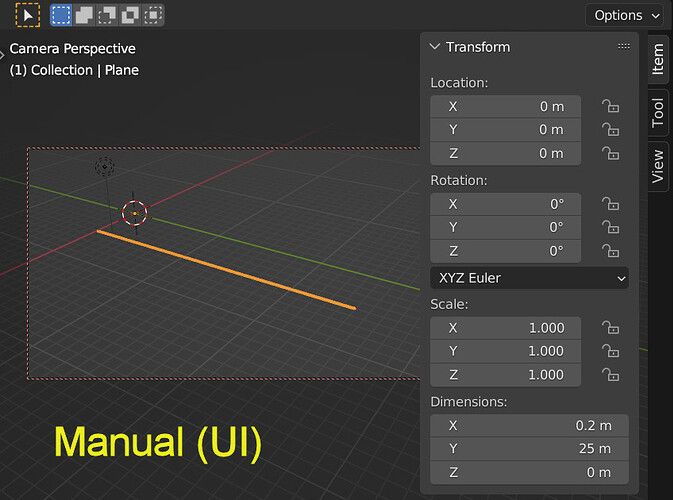Edit Location Y value field

(x=505, y=130)
